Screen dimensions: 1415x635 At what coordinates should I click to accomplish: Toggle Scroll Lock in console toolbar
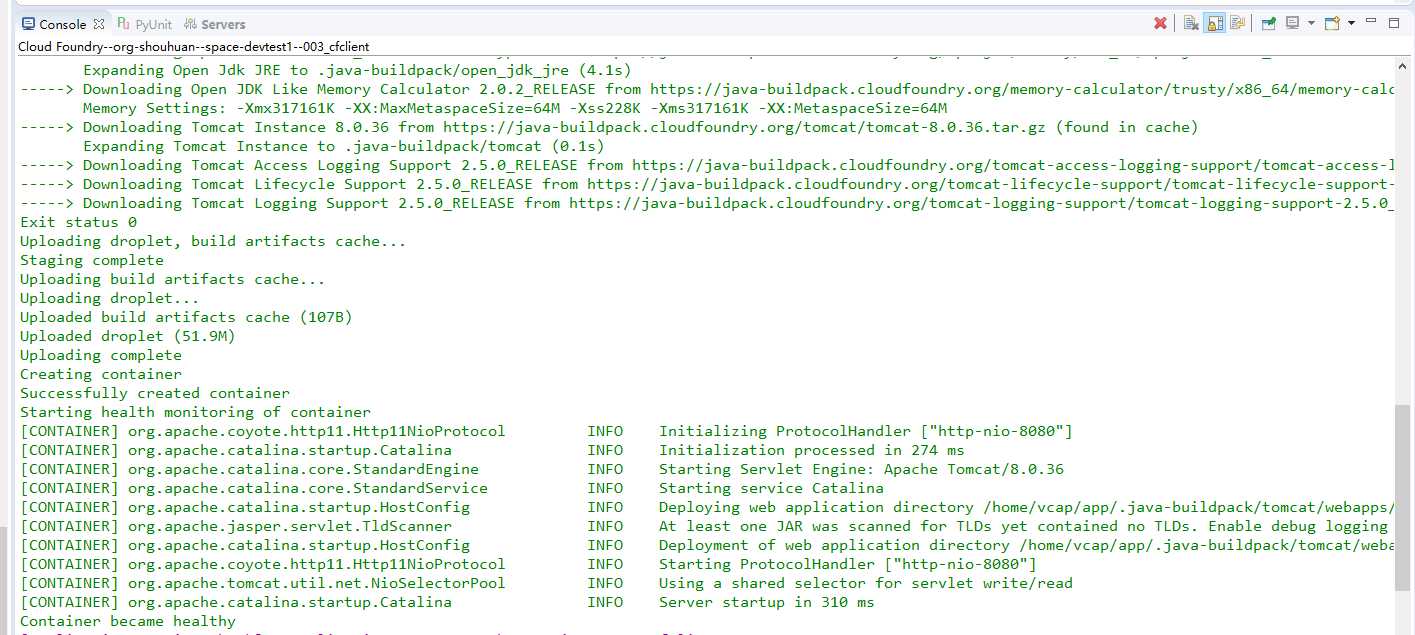point(1215,23)
